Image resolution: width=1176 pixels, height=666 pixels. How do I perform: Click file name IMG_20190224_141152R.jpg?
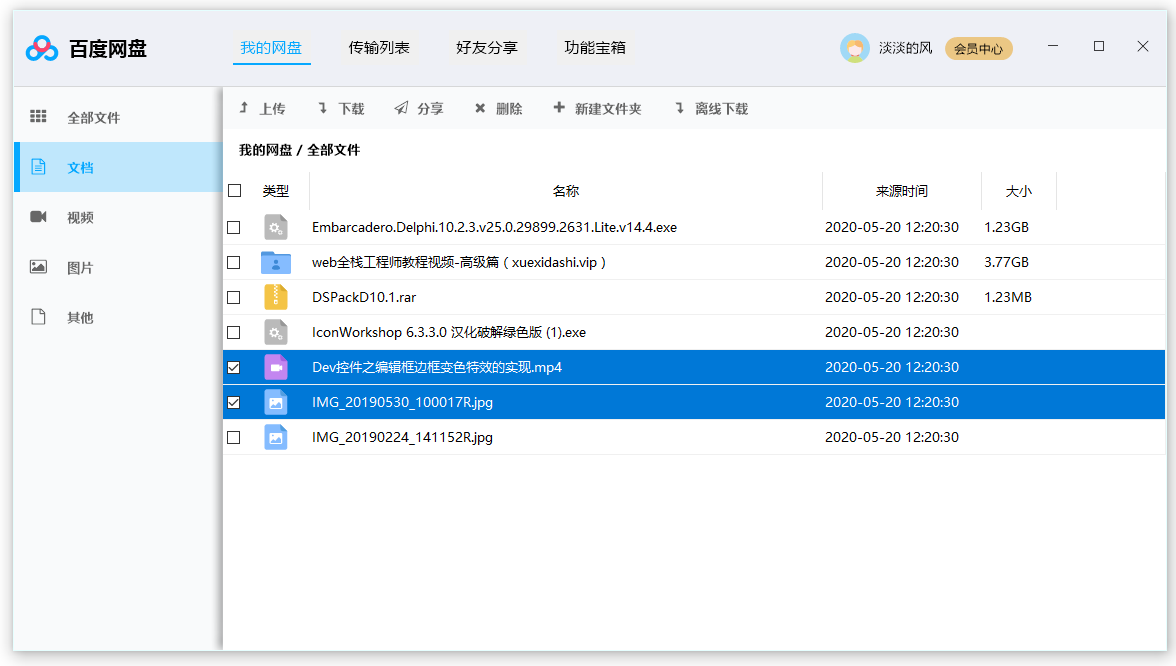coord(402,437)
